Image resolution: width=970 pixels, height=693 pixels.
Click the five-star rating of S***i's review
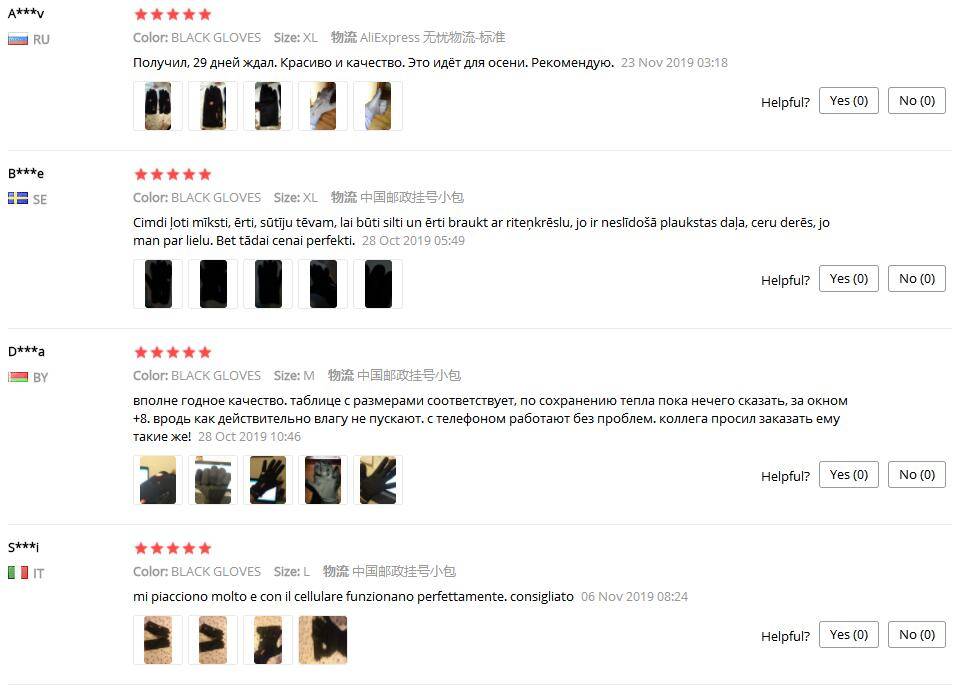pyautogui.click(x=173, y=548)
